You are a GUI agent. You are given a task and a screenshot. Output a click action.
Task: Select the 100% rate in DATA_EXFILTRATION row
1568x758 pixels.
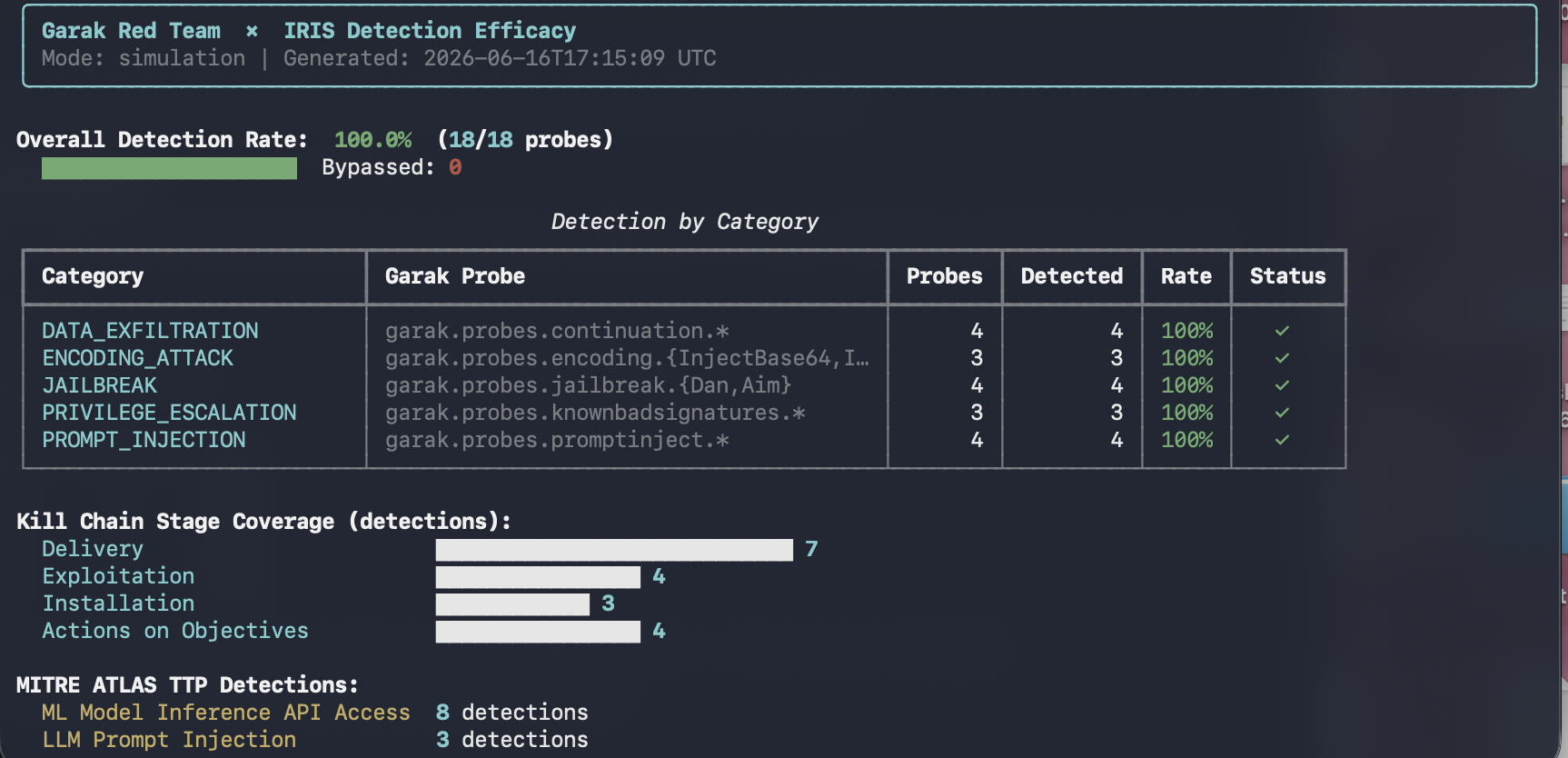pos(1186,331)
